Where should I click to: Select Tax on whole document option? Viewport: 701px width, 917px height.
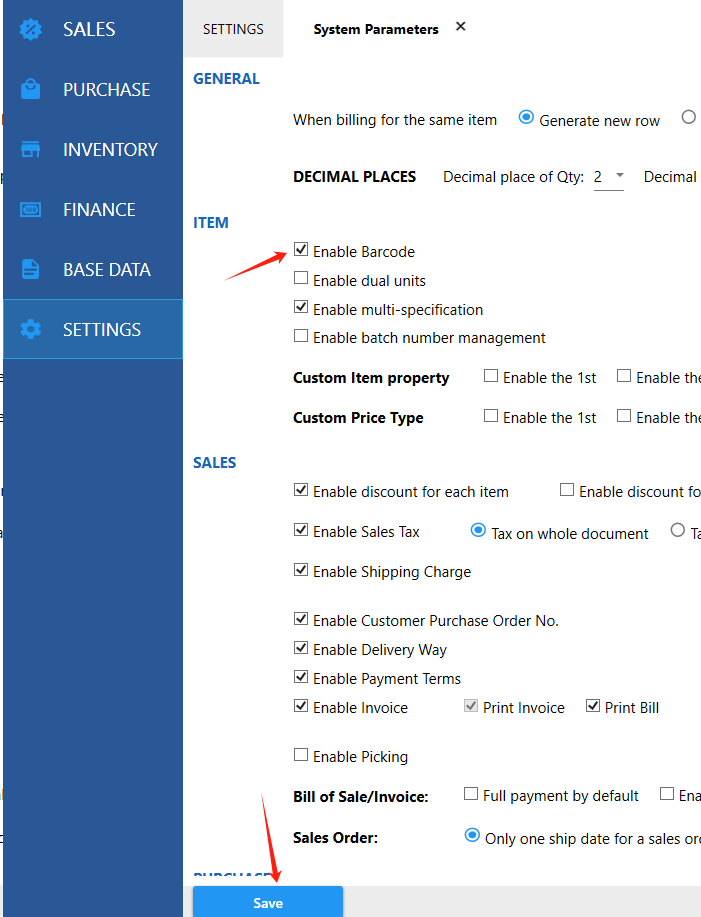point(478,531)
